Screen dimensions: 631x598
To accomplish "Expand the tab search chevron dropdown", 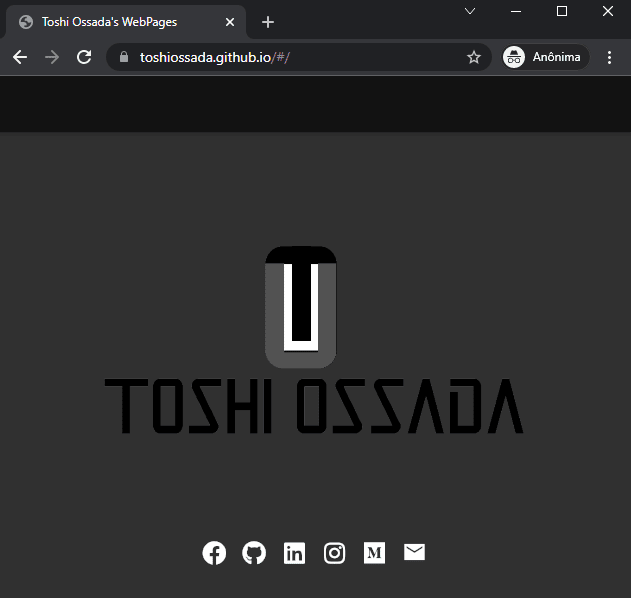I will (470, 11).
